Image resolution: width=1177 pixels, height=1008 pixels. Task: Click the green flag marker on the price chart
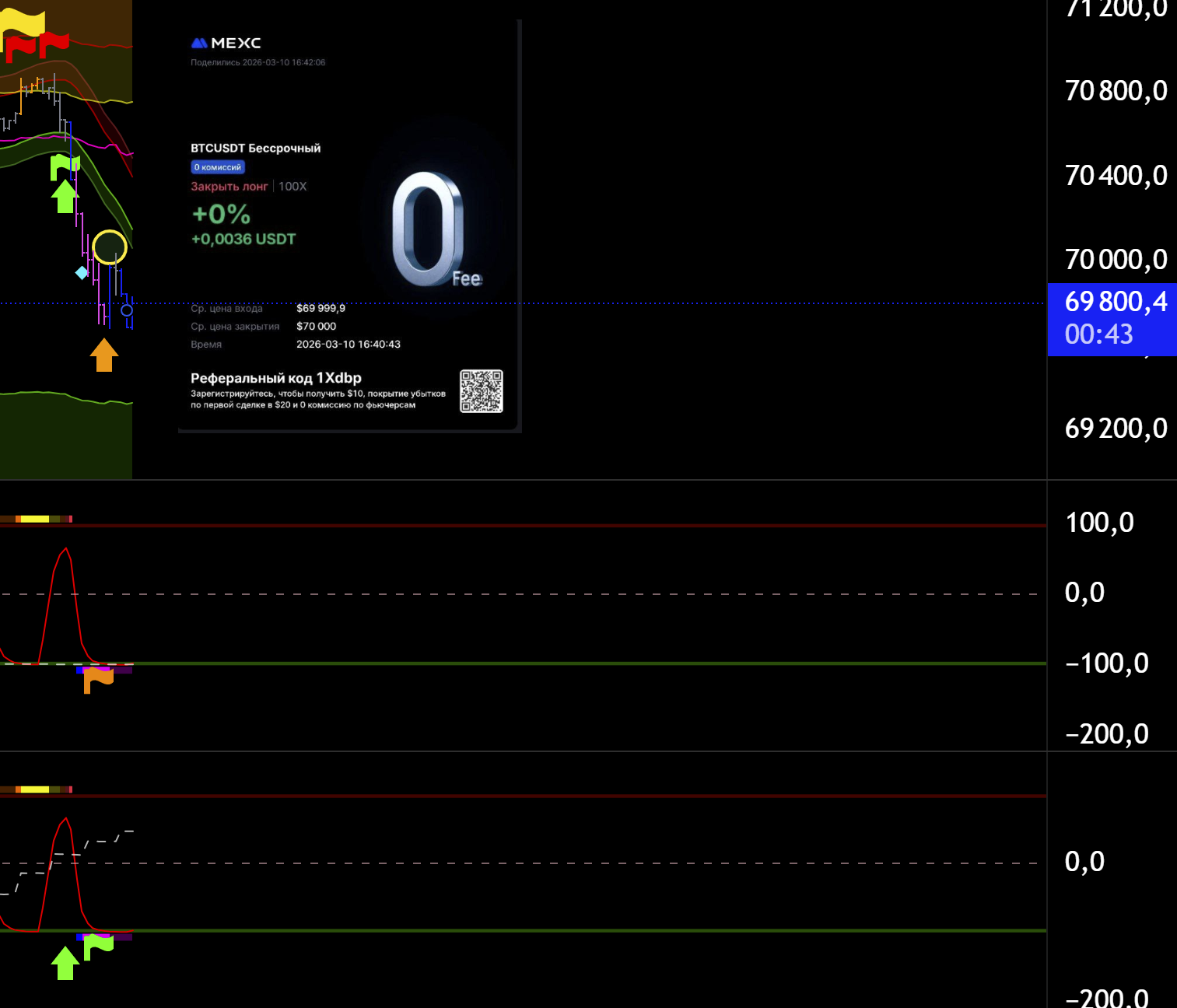[63, 165]
